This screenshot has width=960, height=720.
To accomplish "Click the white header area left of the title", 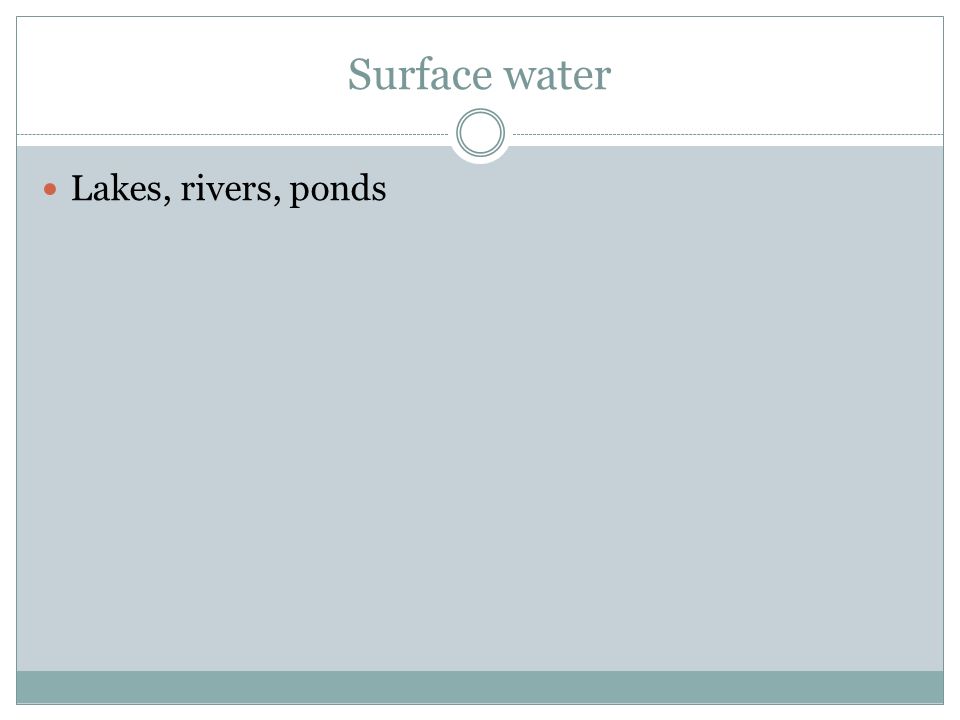I will tap(178, 73).
